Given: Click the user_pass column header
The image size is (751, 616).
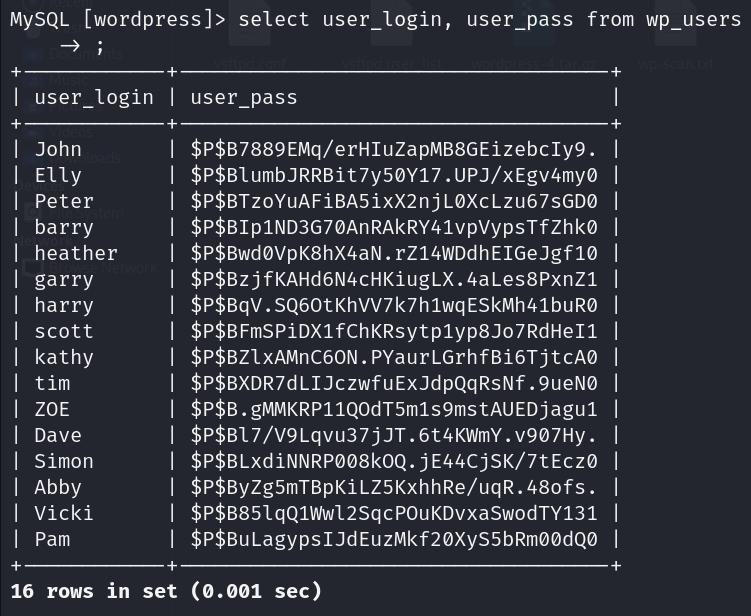Looking at the screenshot, I should click(x=244, y=98).
